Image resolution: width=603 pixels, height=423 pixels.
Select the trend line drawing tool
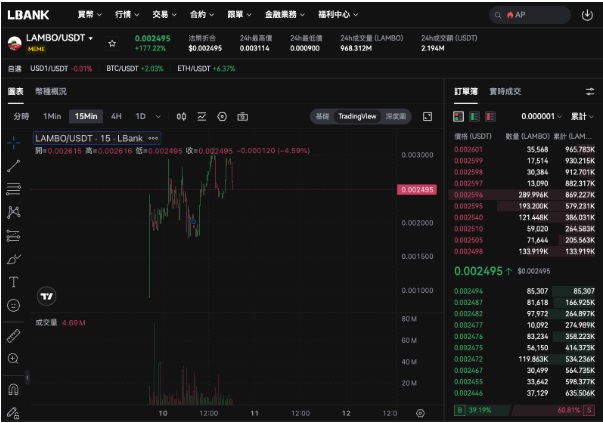click(13, 166)
